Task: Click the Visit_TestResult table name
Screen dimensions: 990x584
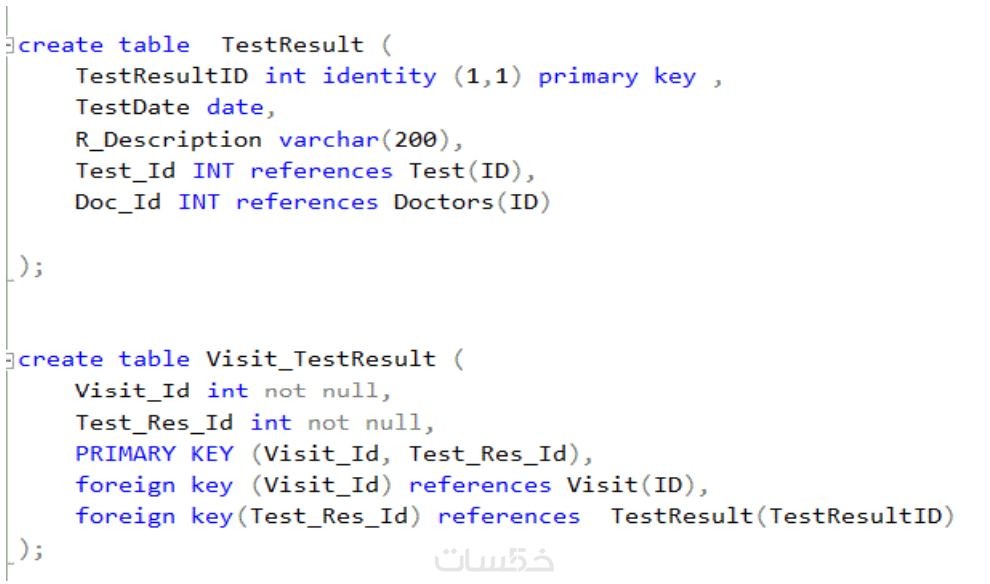Action: 320,359
